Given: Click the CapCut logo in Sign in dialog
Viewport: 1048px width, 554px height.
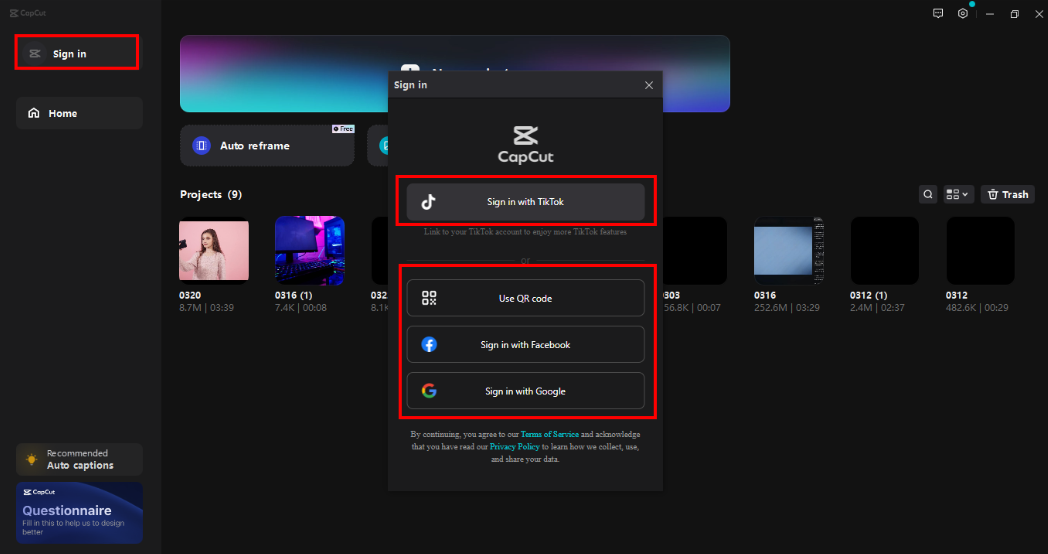Looking at the screenshot, I should click(x=525, y=144).
